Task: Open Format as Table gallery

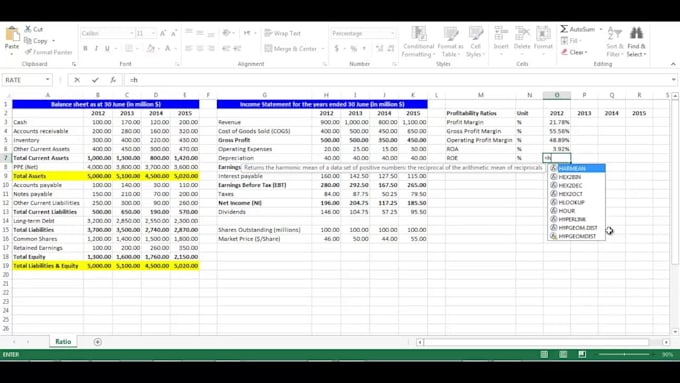Action: 450,42
